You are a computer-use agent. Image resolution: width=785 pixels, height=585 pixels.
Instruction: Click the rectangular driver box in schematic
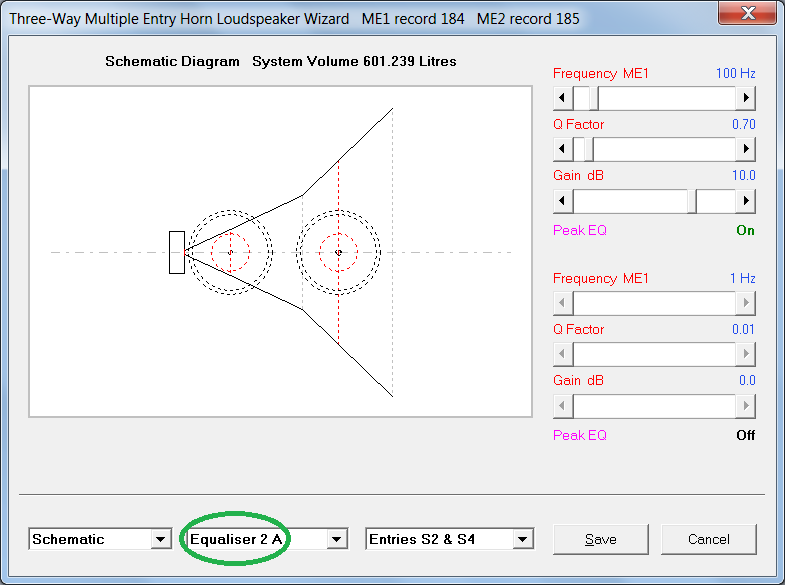point(177,252)
